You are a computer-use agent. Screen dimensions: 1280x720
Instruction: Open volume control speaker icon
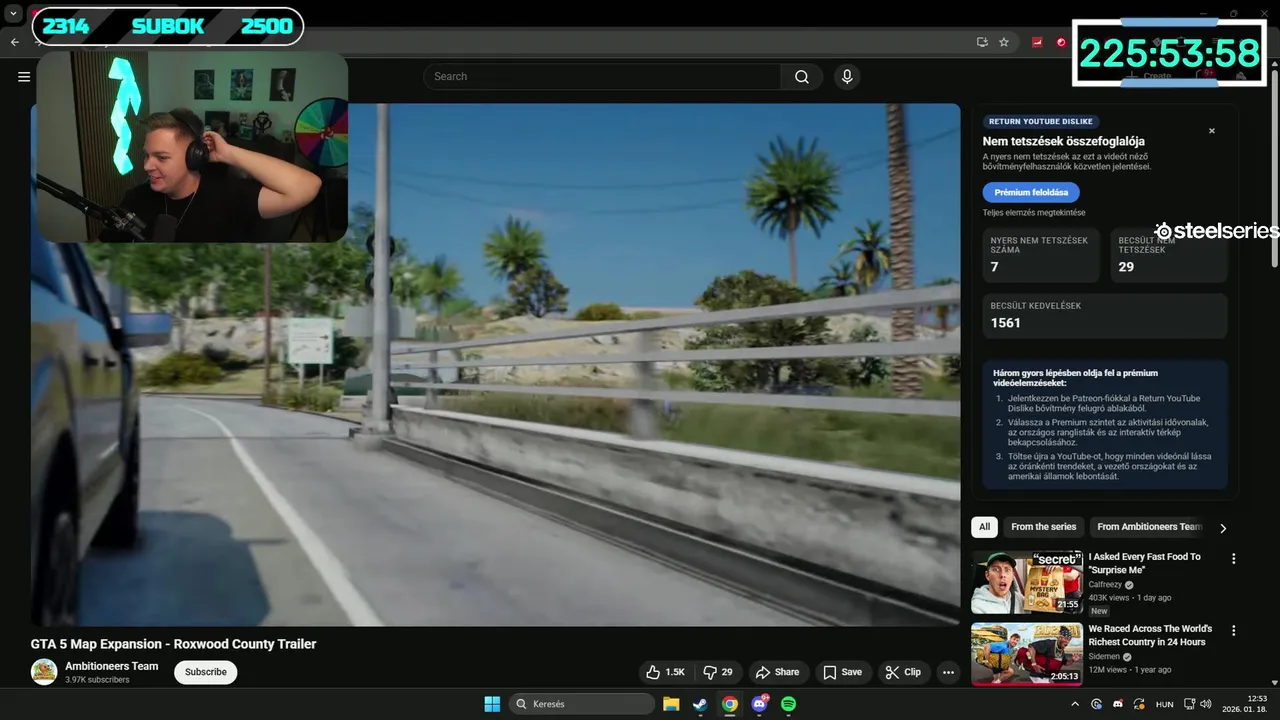click(x=1206, y=704)
